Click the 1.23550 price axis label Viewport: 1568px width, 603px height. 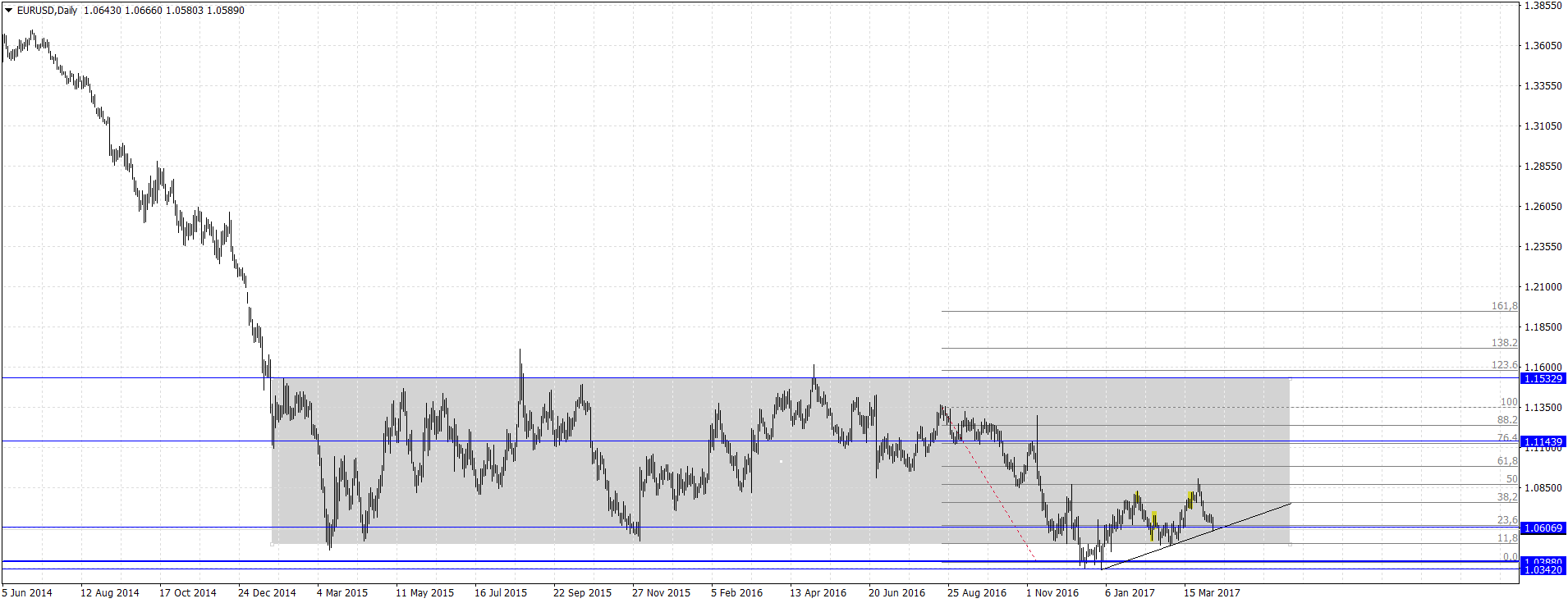[1543, 247]
